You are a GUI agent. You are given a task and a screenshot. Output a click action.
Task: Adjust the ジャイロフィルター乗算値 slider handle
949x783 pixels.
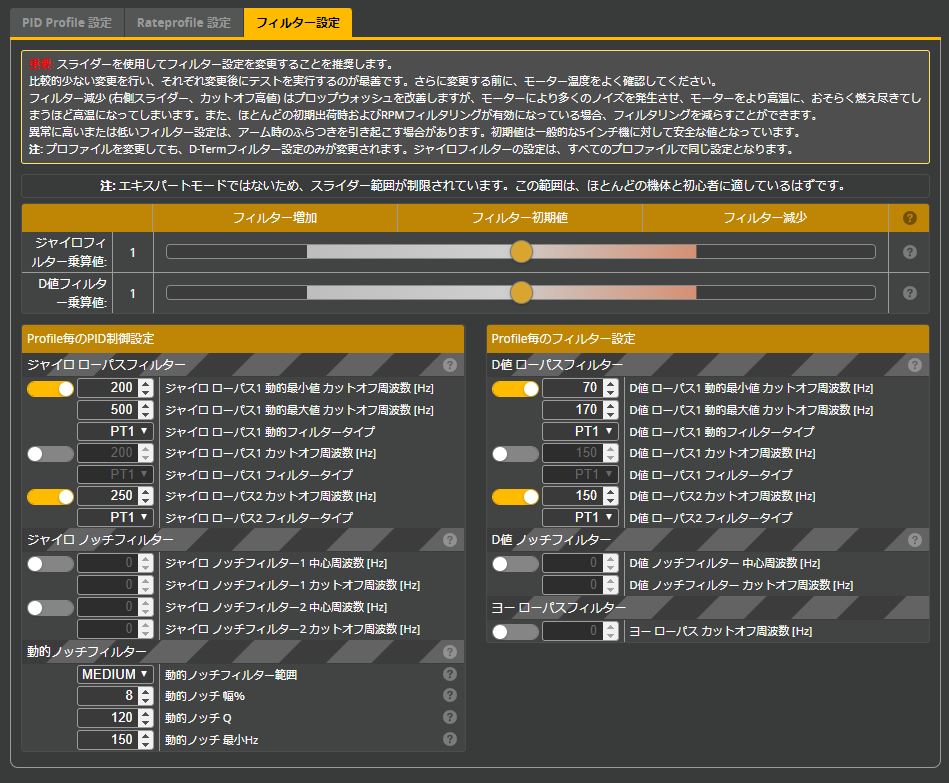click(x=521, y=252)
